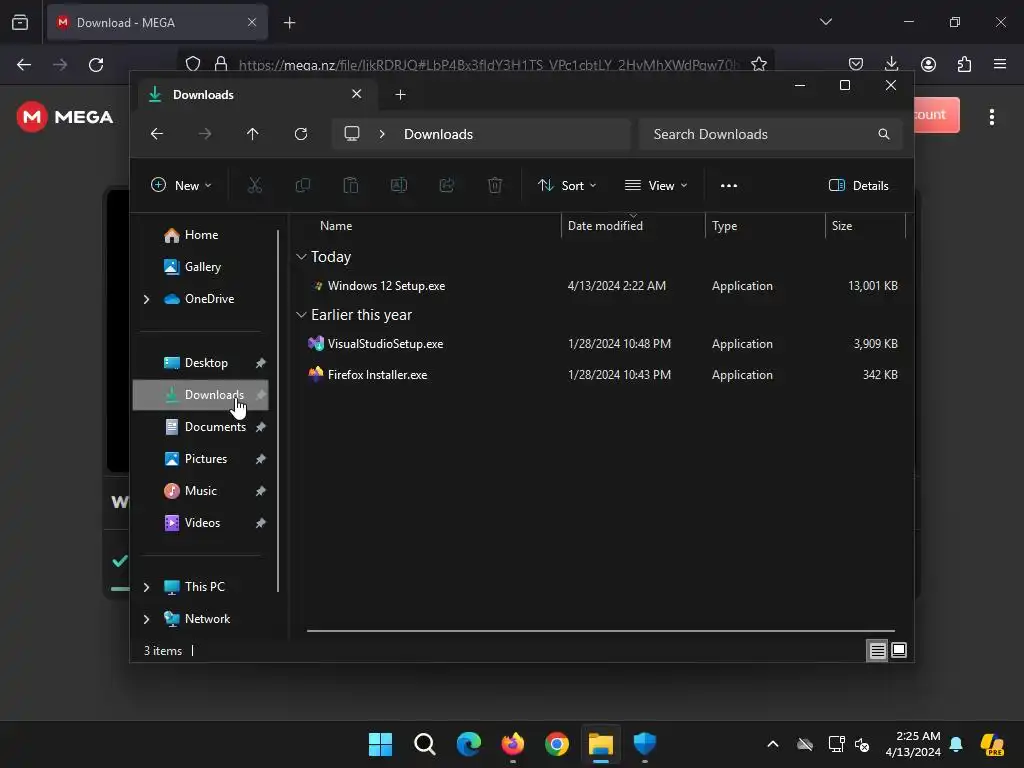The width and height of the screenshot is (1024, 768).
Task: Select Home in the navigation pane
Action: 200,235
